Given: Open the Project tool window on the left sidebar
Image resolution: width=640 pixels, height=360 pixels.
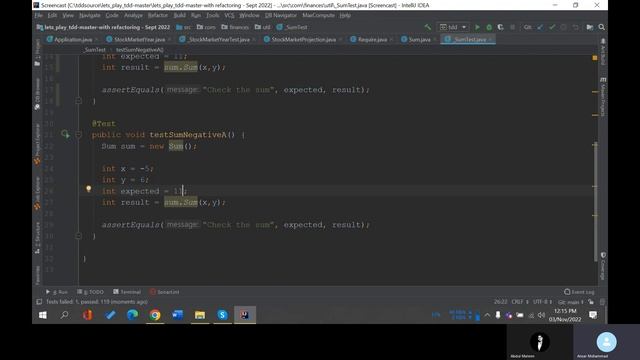Looking at the screenshot, I should (x=37, y=53).
